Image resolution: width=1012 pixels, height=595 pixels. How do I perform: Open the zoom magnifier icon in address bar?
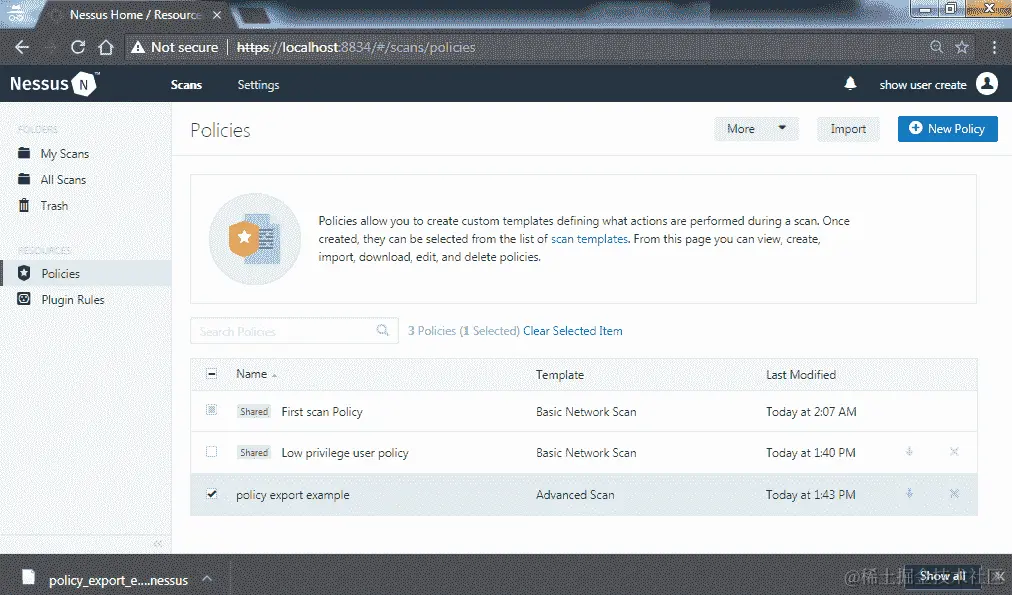pos(936,46)
